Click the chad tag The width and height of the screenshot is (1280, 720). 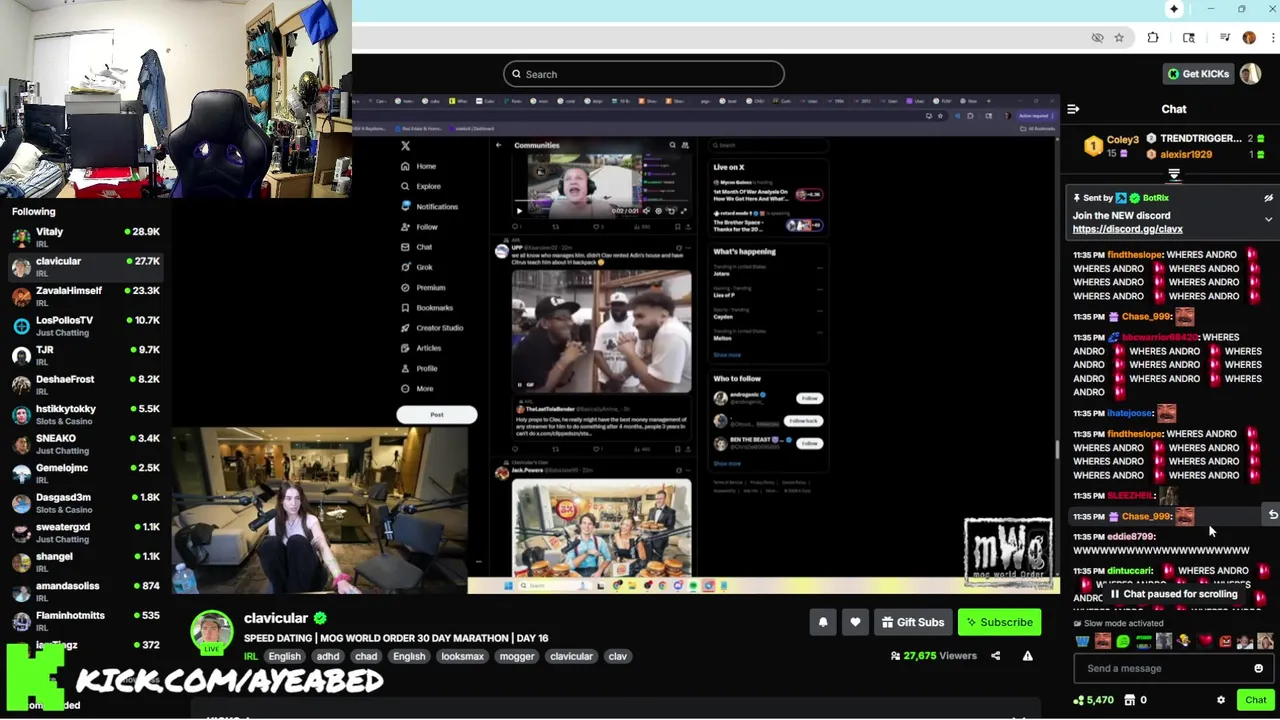tap(366, 657)
